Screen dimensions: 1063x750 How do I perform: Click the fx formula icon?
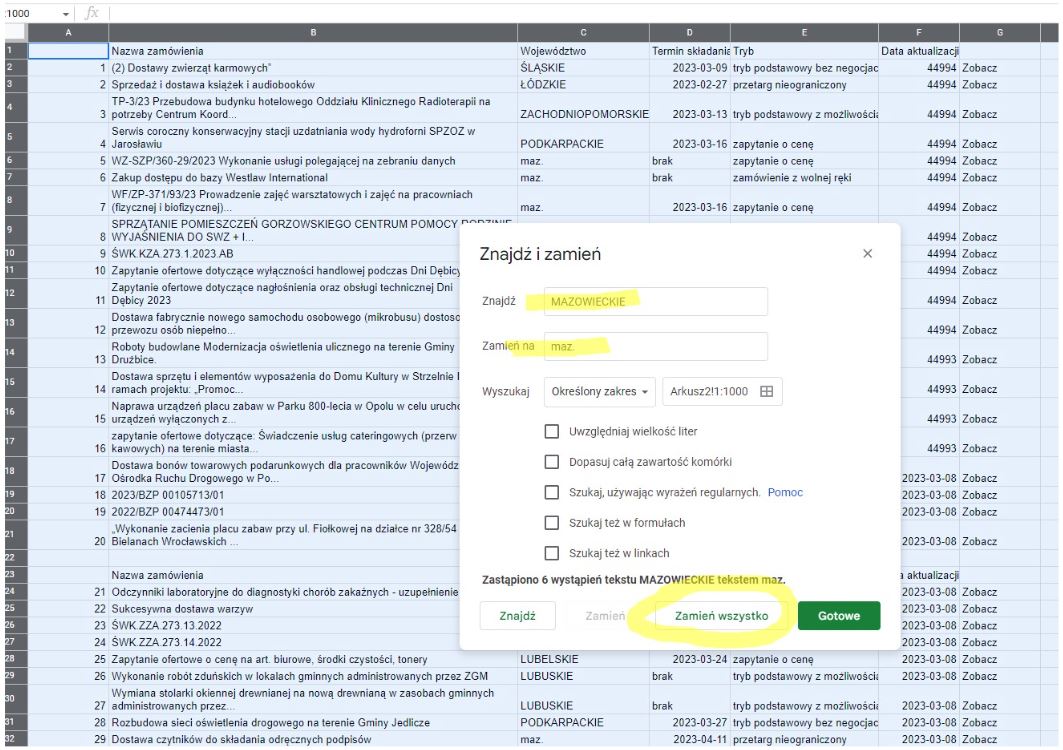[x=92, y=13]
